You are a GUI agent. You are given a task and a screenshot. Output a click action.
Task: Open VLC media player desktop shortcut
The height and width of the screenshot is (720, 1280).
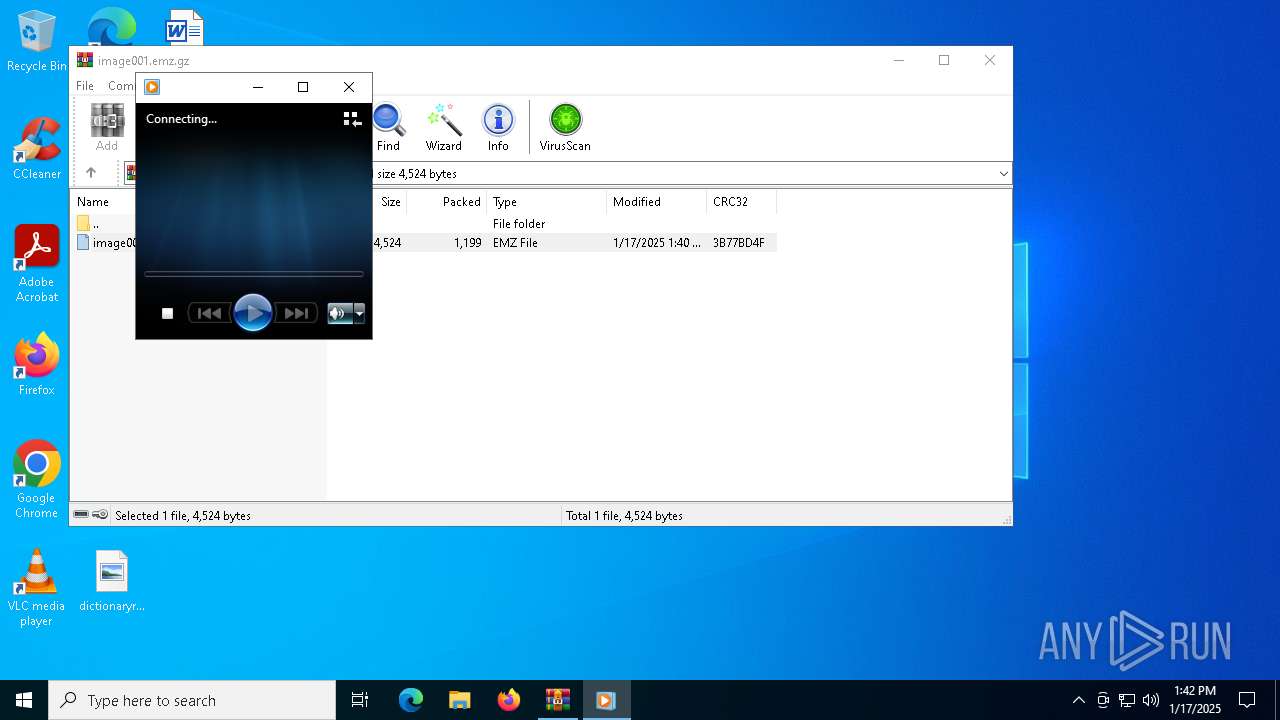pos(36,588)
